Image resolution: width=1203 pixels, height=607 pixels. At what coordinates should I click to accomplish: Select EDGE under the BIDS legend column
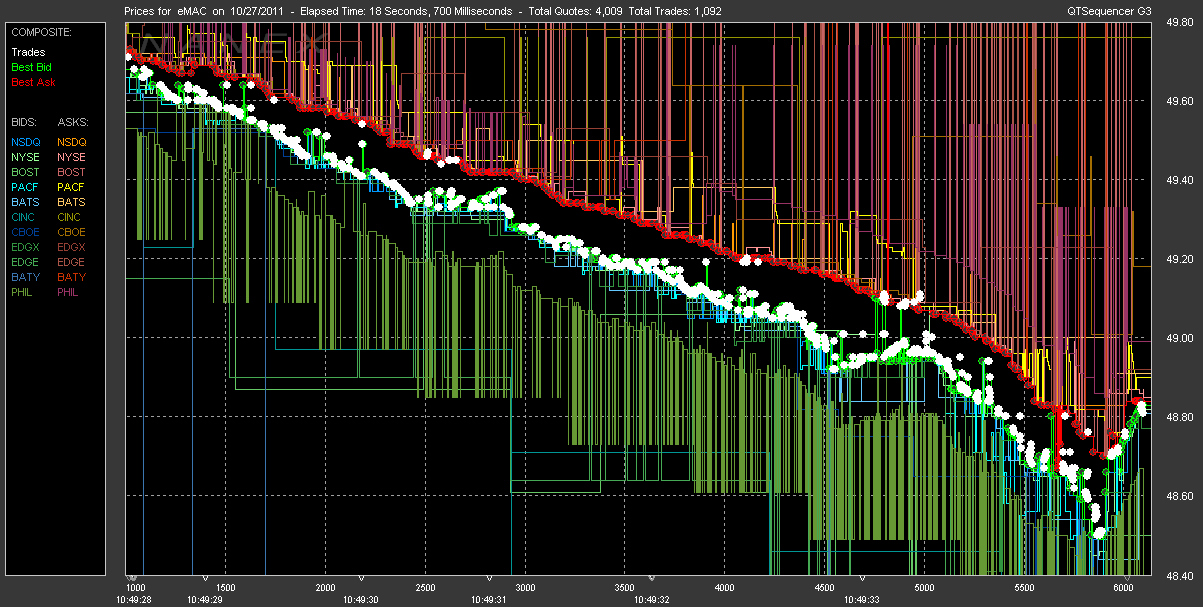coord(26,262)
